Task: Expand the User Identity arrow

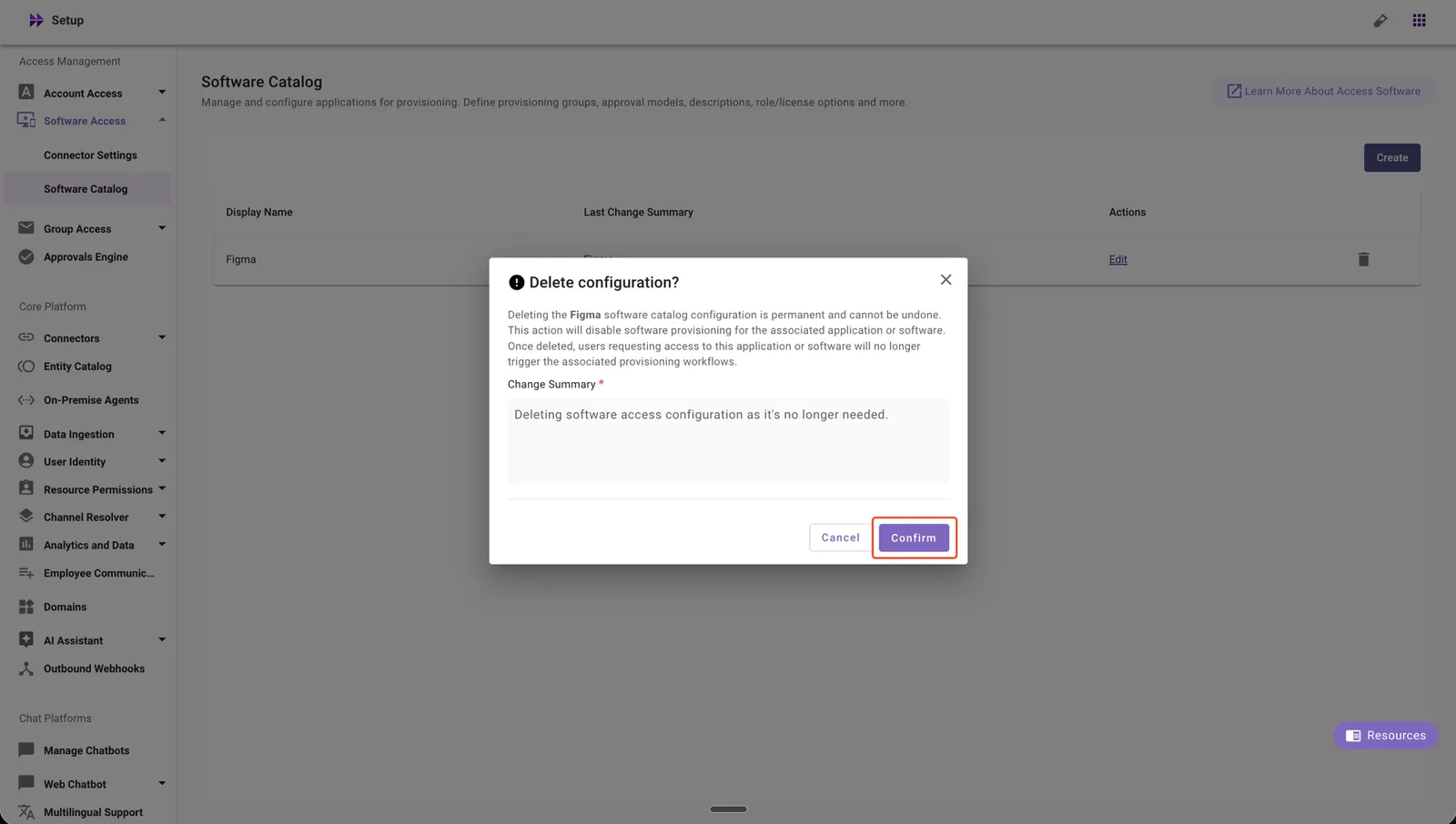Action: [x=162, y=461]
